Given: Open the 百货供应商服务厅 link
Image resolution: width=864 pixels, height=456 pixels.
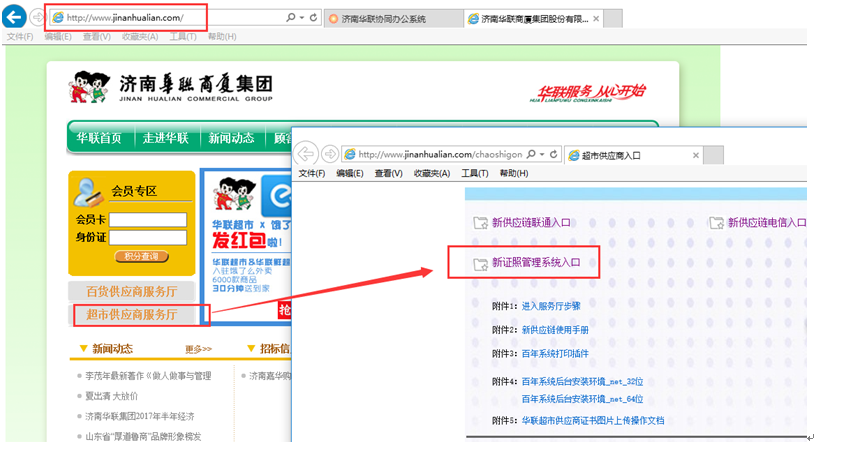Looking at the screenshot, I should pos(132,291).
